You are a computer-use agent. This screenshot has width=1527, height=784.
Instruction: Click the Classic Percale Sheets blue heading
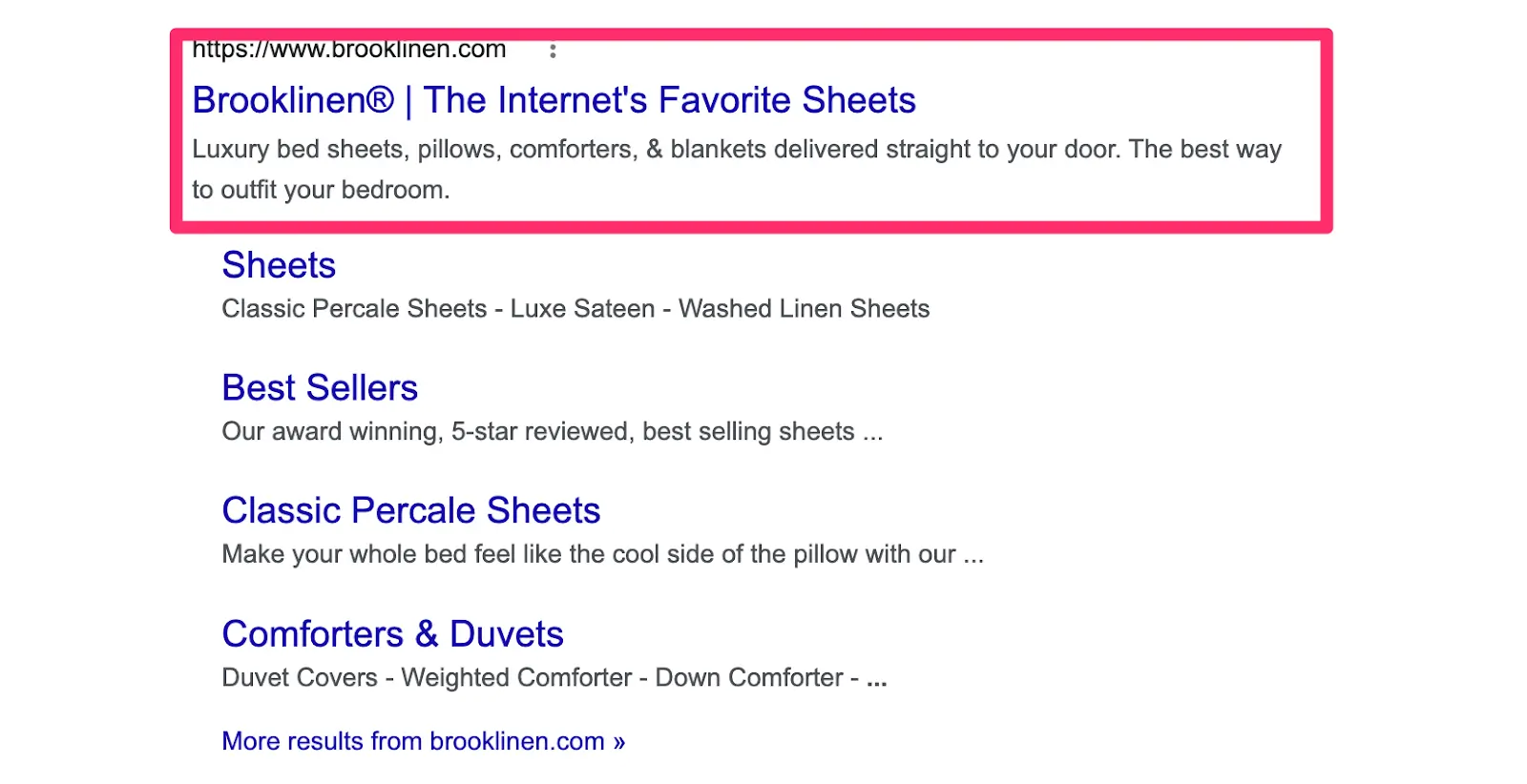[x=410, y=511]
